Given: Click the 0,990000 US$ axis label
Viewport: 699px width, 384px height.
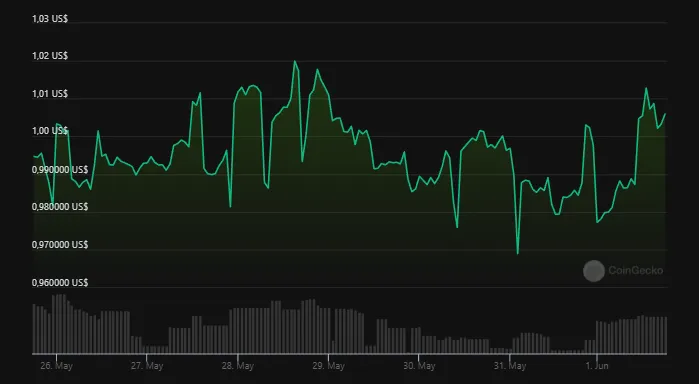Looking at the screenshot, I should coord(60,169).
